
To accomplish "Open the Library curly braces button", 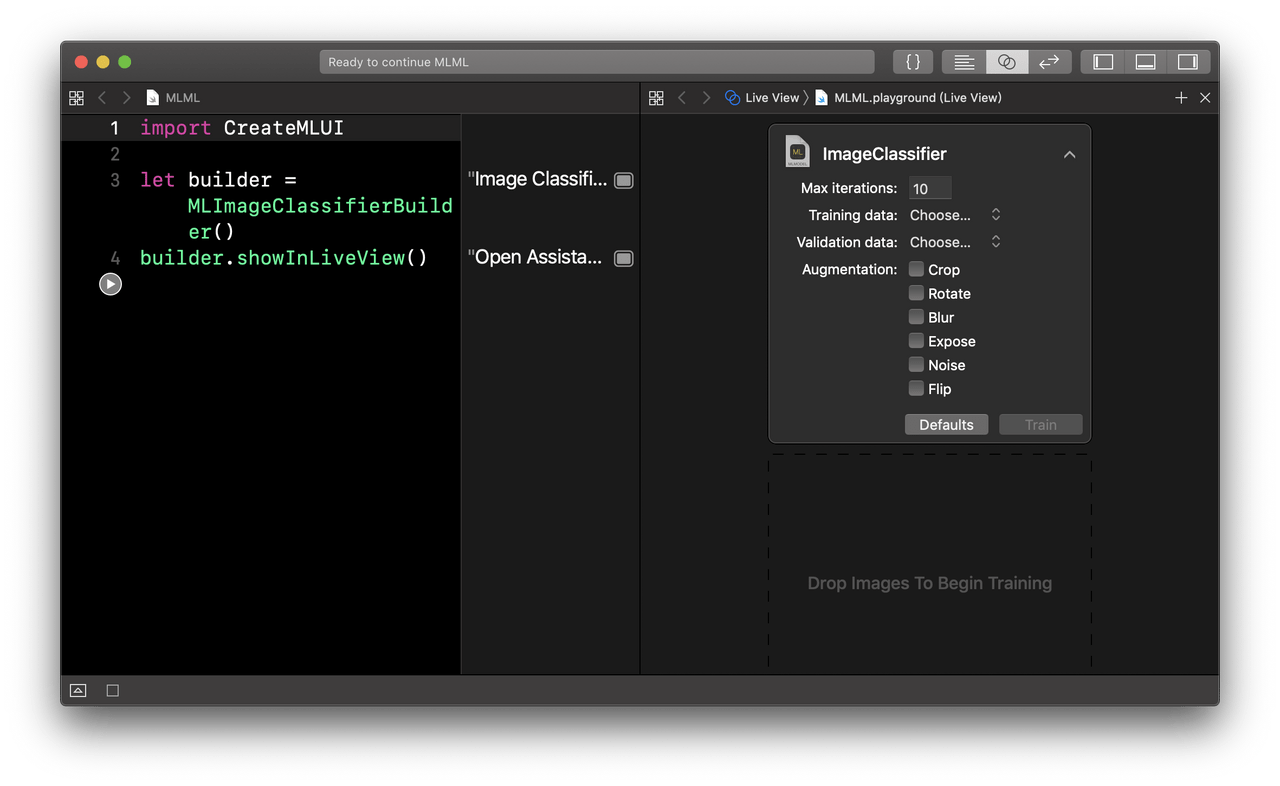I will [912, 62].
